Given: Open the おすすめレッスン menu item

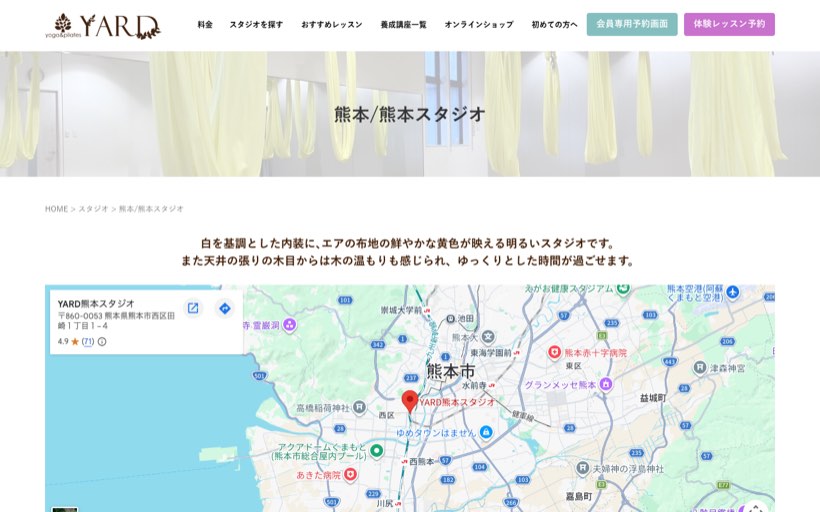Looking at the screenshot, I should (x=332, y=25).
